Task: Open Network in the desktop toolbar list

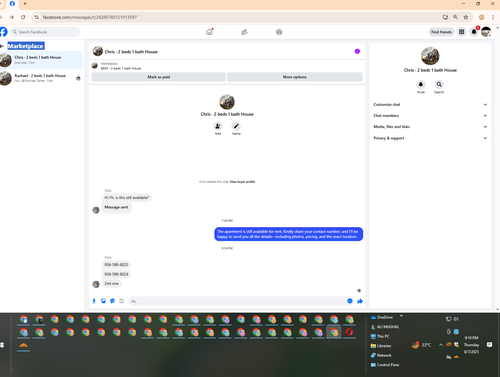Action: [381, 355]
